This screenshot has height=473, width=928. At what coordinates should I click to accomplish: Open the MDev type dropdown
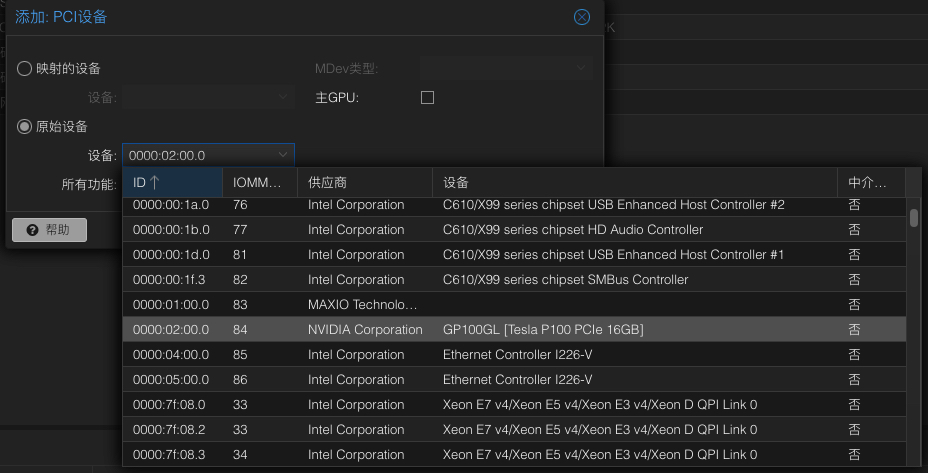pyautogui.click(x=506, y=69)
